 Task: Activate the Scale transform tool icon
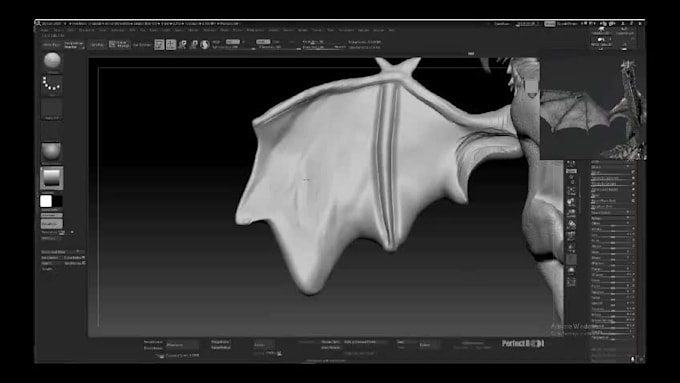194,44
